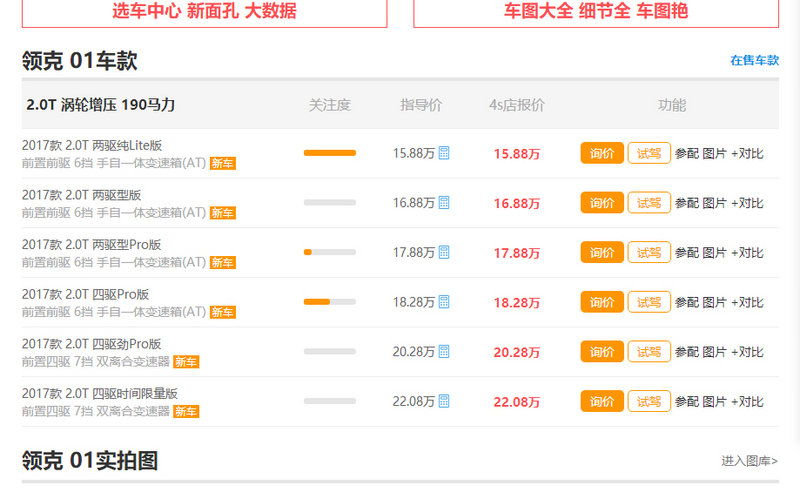800x499 pixels.
Task: Add 两驱型Pro版 to +对比
Action: tap(747, 253)
